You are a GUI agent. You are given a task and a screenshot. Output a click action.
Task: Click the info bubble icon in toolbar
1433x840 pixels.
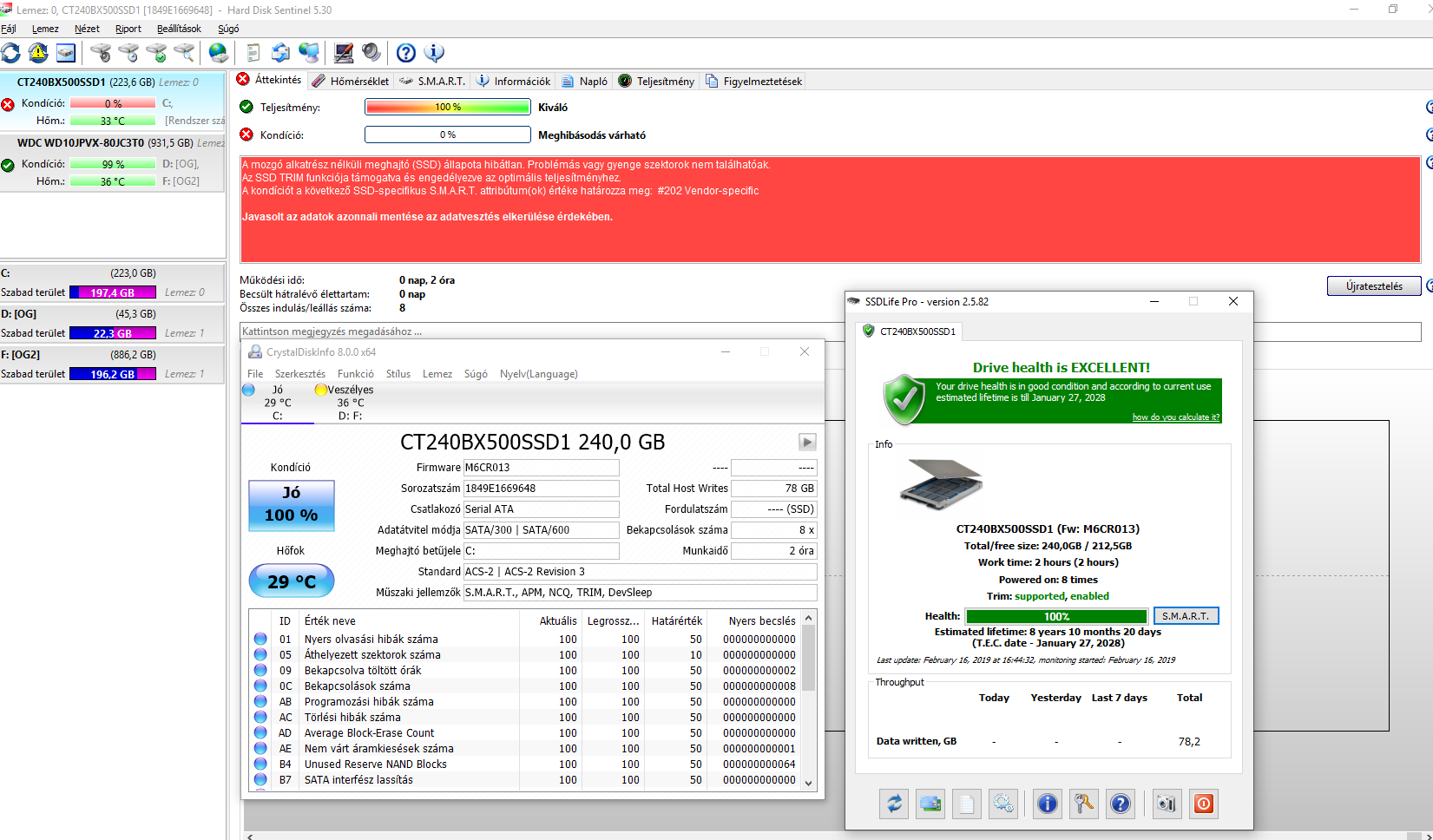[434, 53]
